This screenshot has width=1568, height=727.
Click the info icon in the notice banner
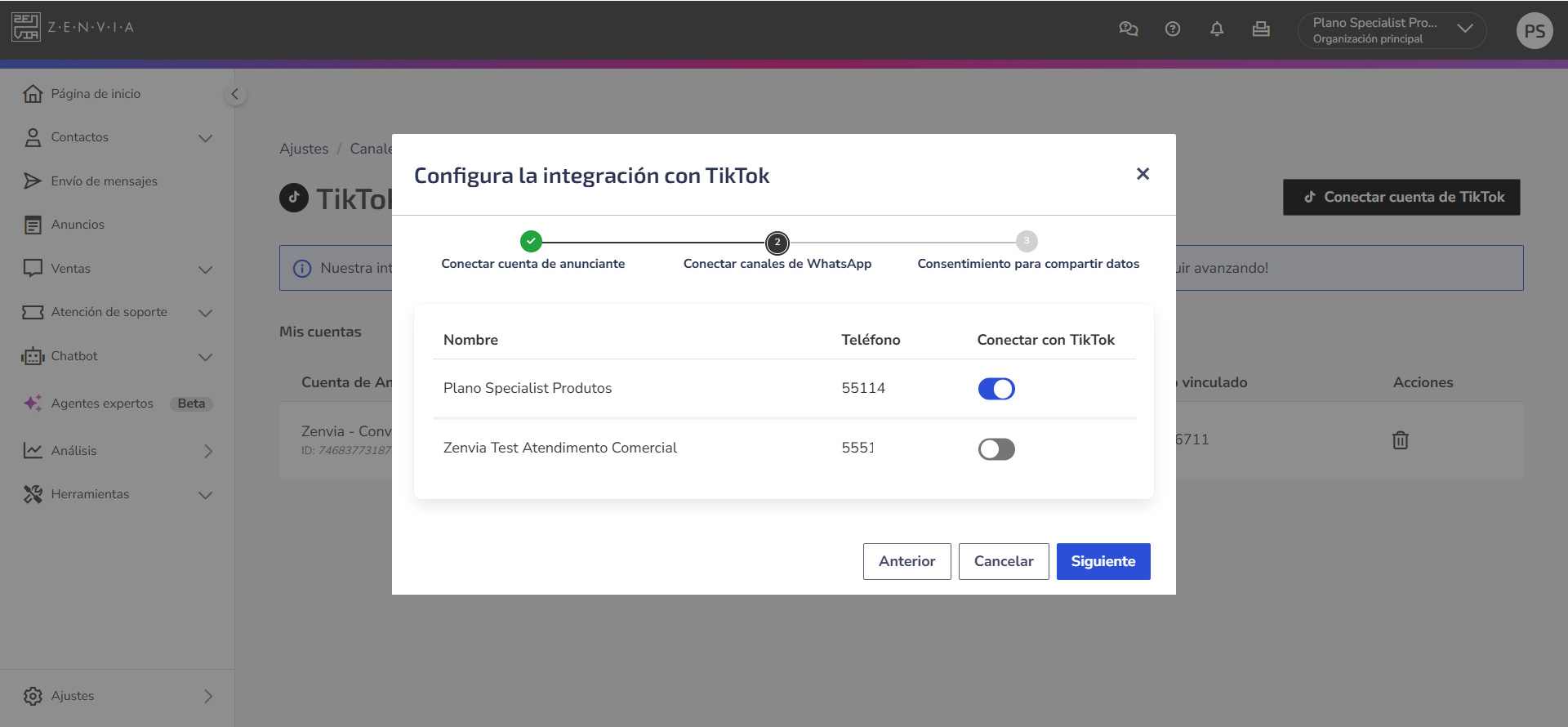click(302, 269)
